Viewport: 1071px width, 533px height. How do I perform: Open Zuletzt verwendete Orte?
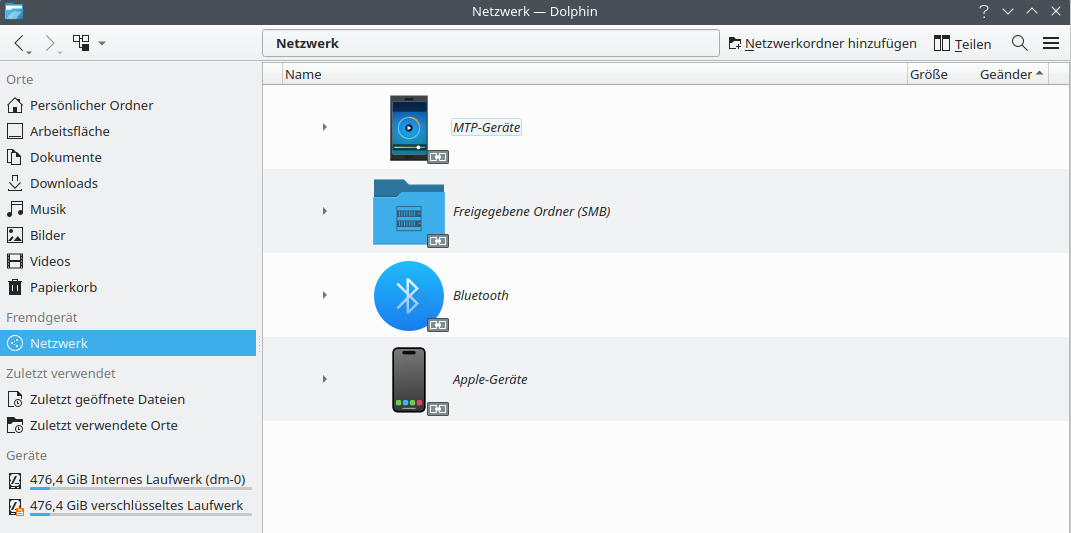click(128, 425)
